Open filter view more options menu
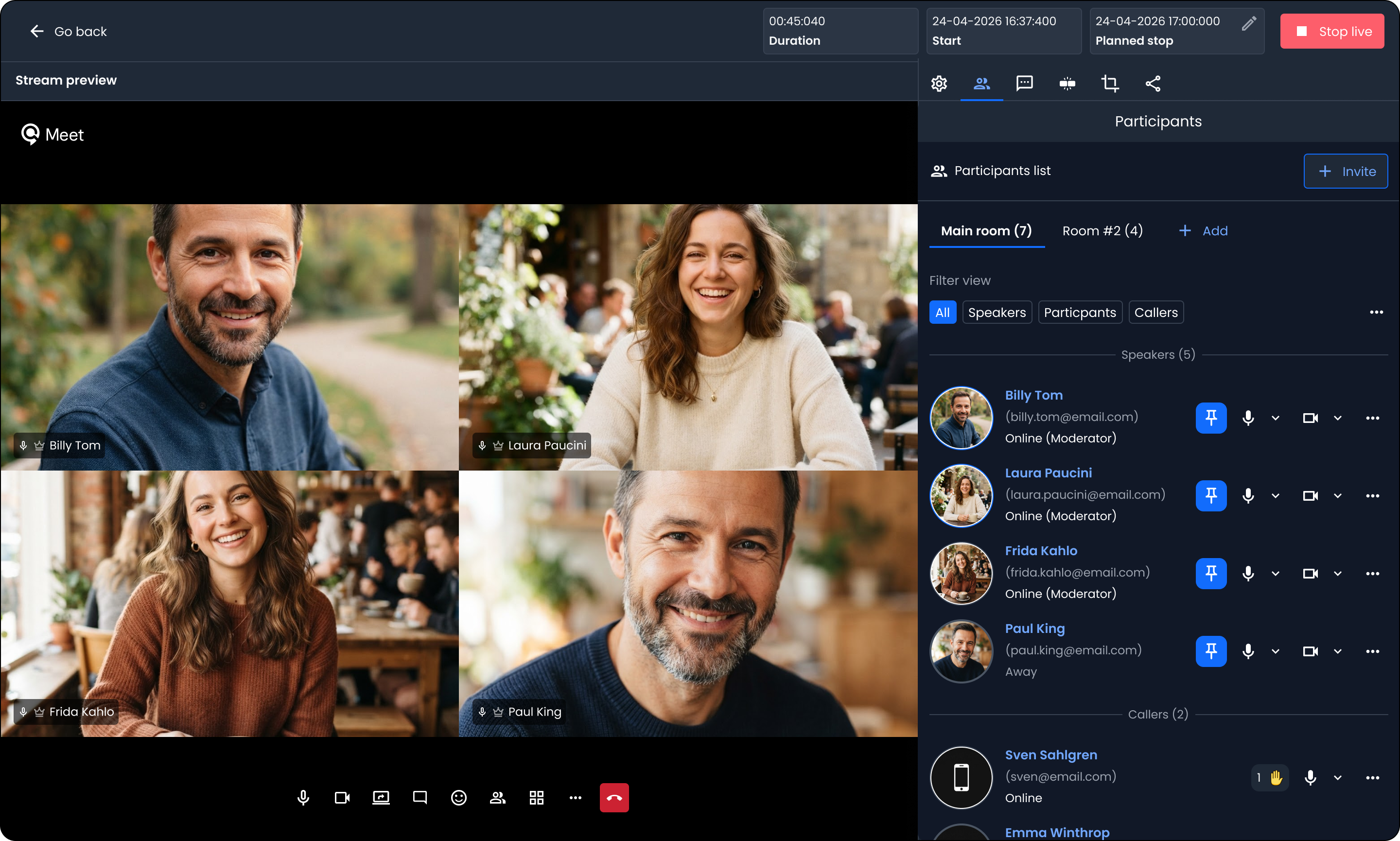 [x=1376, y=312]
